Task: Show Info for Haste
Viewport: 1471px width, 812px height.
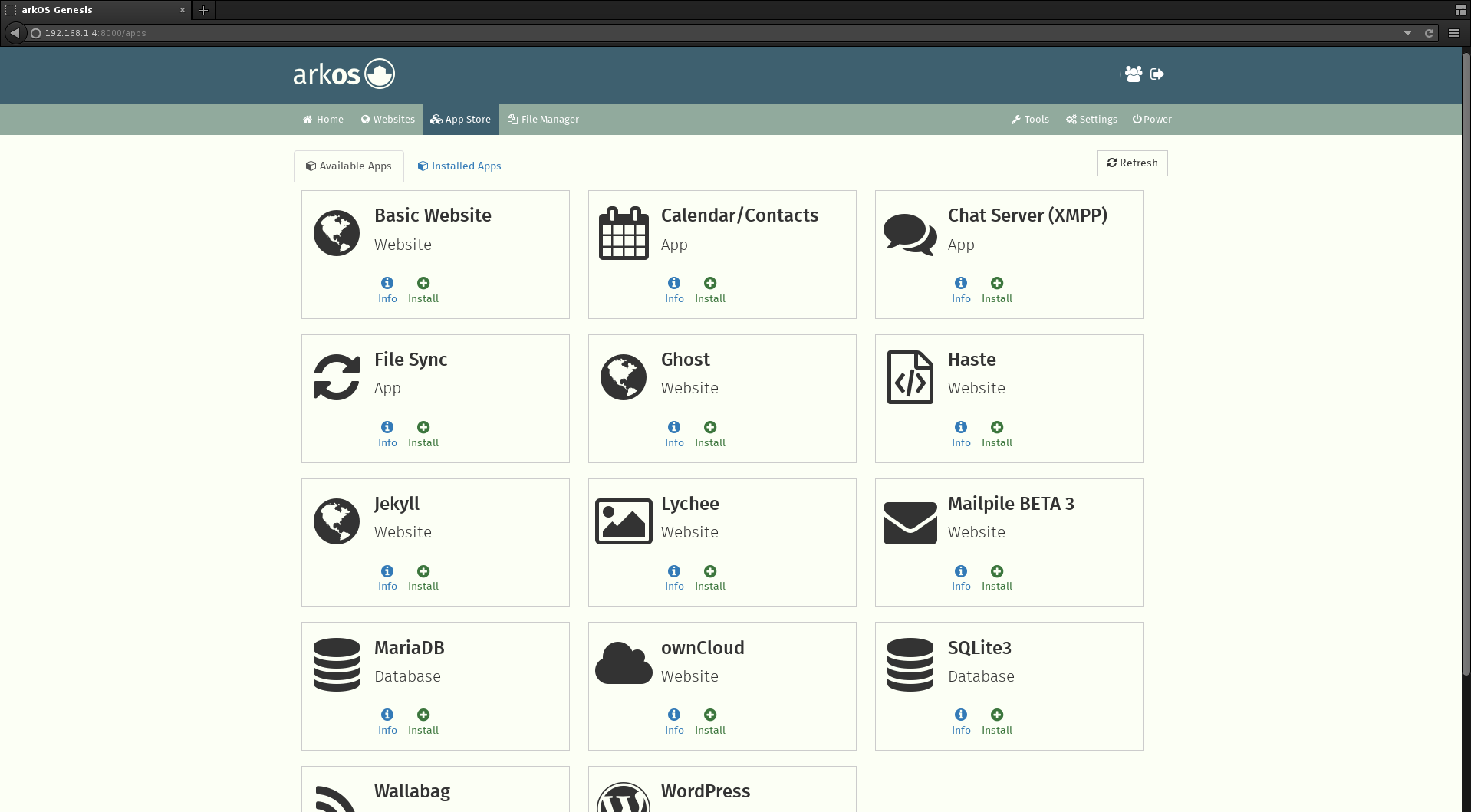Action: pyautogui.click(x=961, y=435)
